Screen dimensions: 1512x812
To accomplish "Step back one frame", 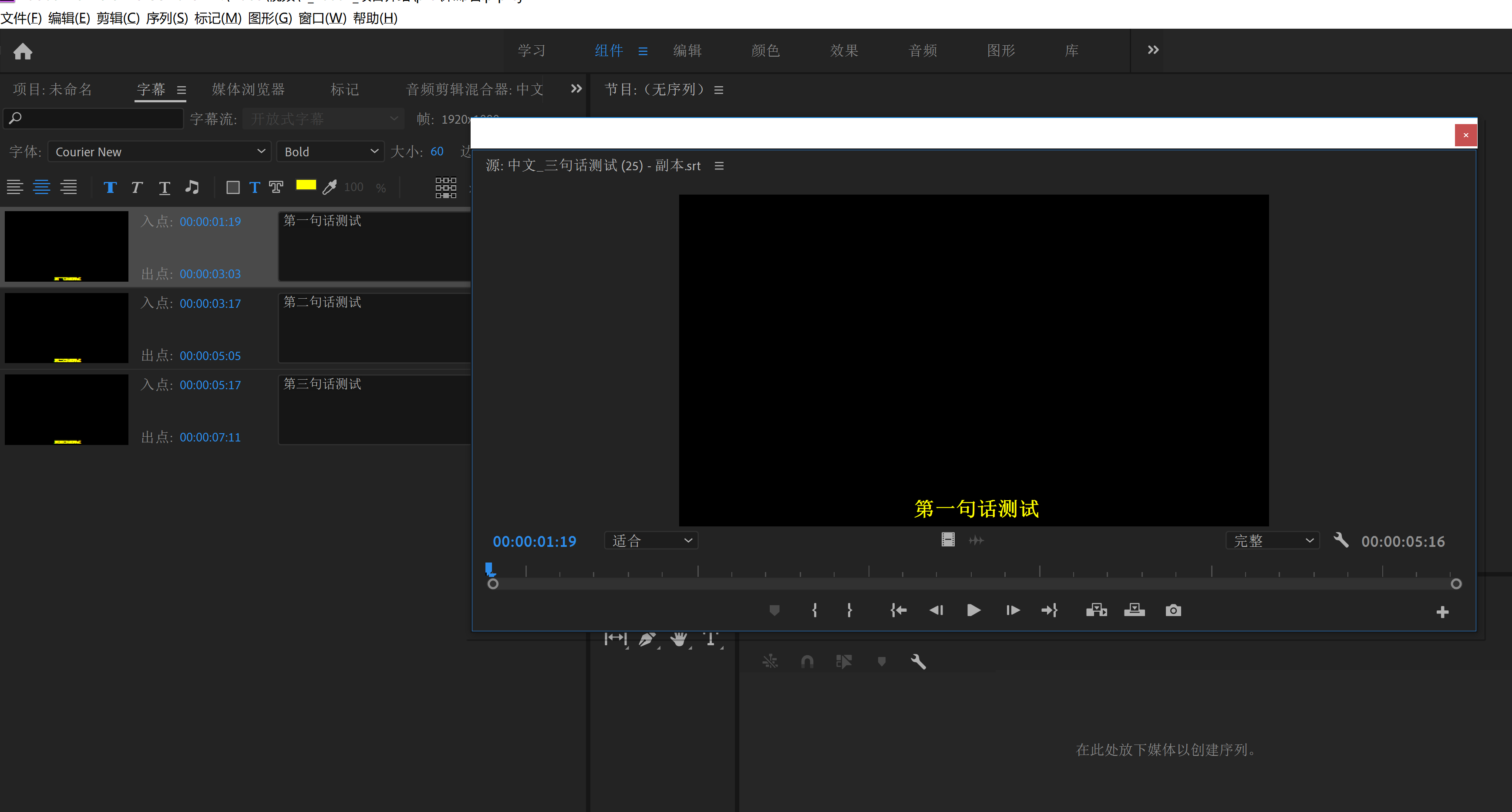I will [936, 610].
